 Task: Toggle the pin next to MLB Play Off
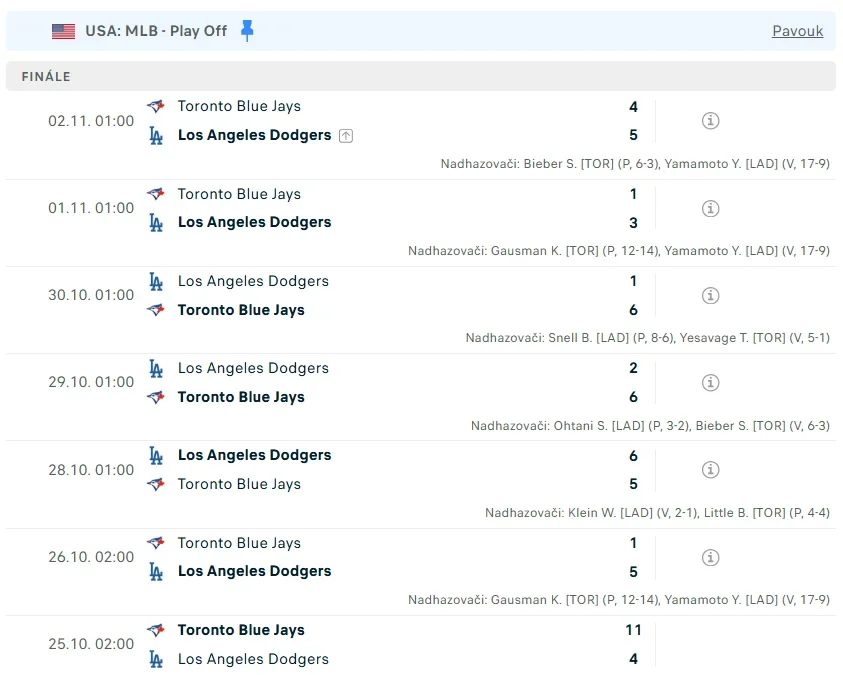[248, 30]
